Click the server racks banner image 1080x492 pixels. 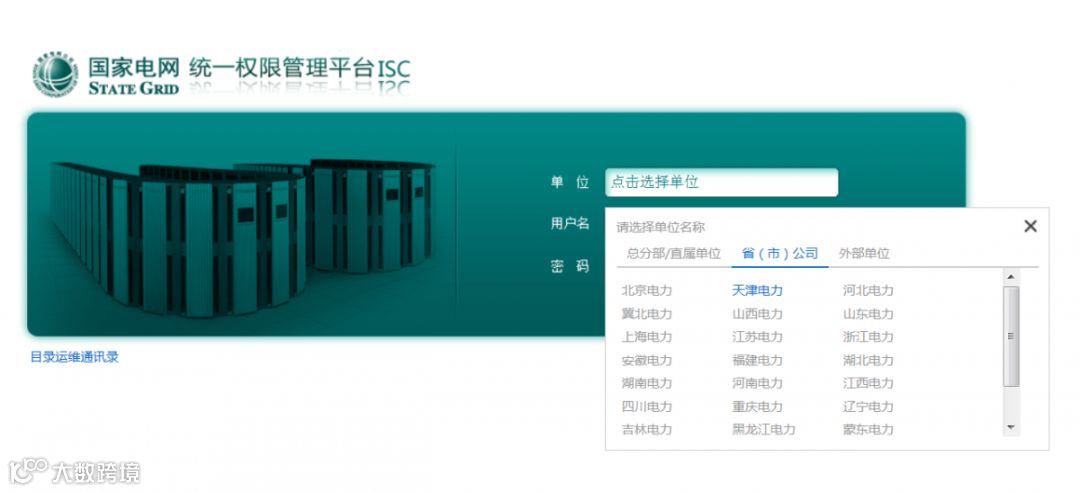coord(242,238)
